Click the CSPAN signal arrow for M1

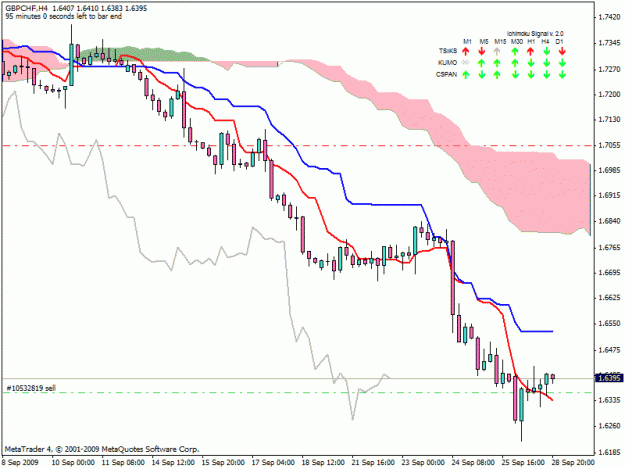click(466, 75)
